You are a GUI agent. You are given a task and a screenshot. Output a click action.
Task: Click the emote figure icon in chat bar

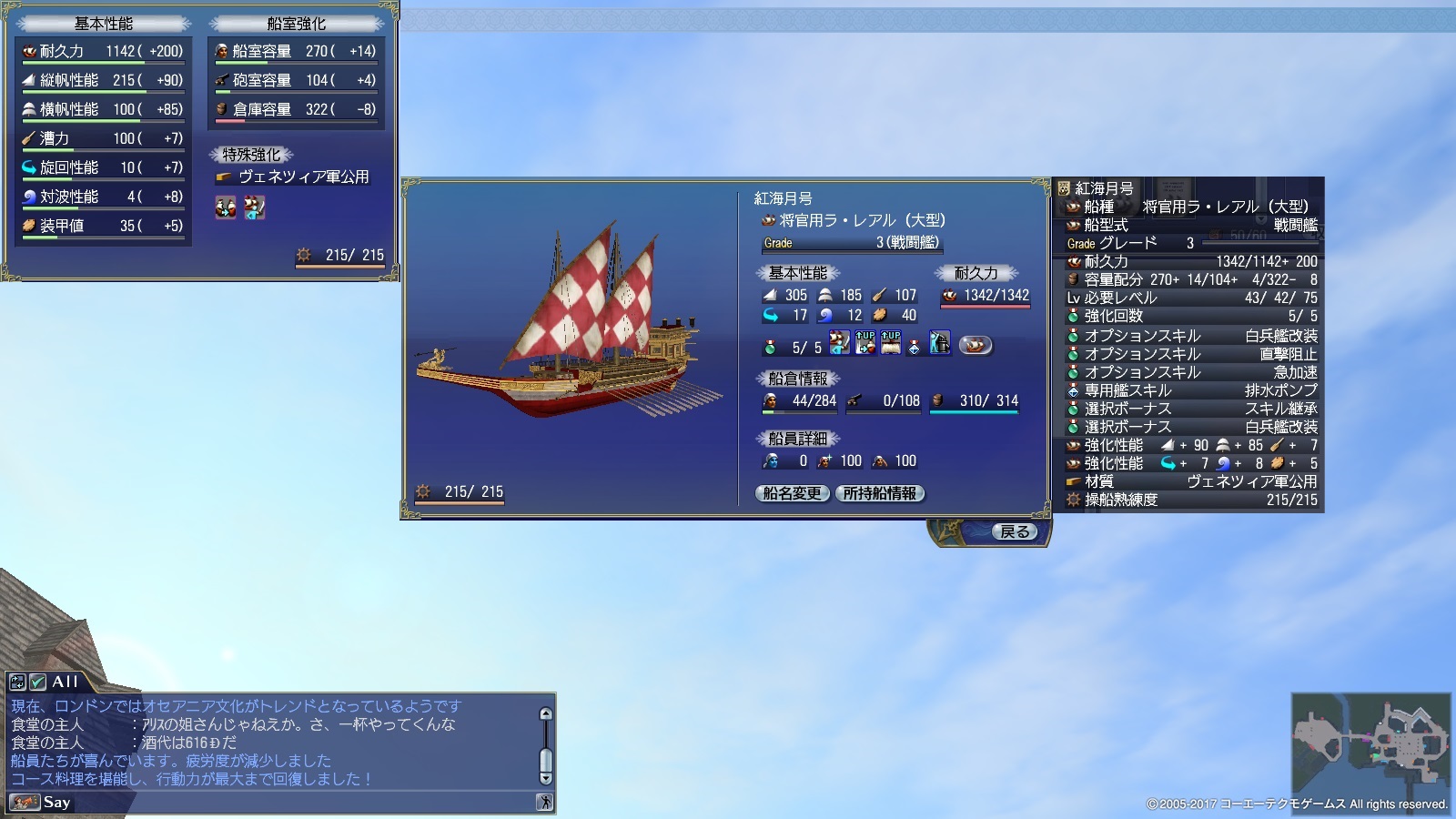tap(544, 802)
